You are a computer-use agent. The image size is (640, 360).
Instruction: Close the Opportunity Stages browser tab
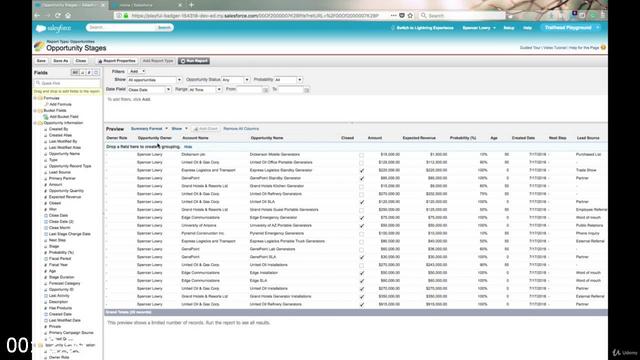click(103, 5)
